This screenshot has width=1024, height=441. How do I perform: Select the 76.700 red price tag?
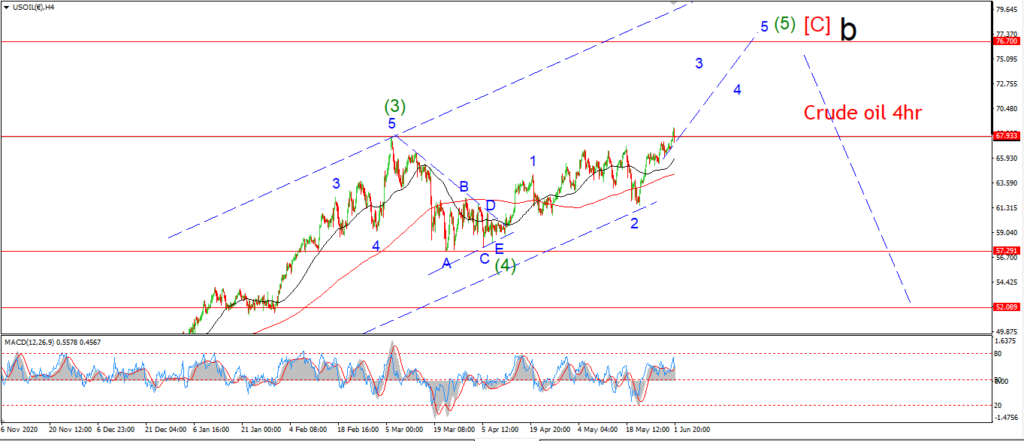pyautogui.click(x=1006, y=41)
